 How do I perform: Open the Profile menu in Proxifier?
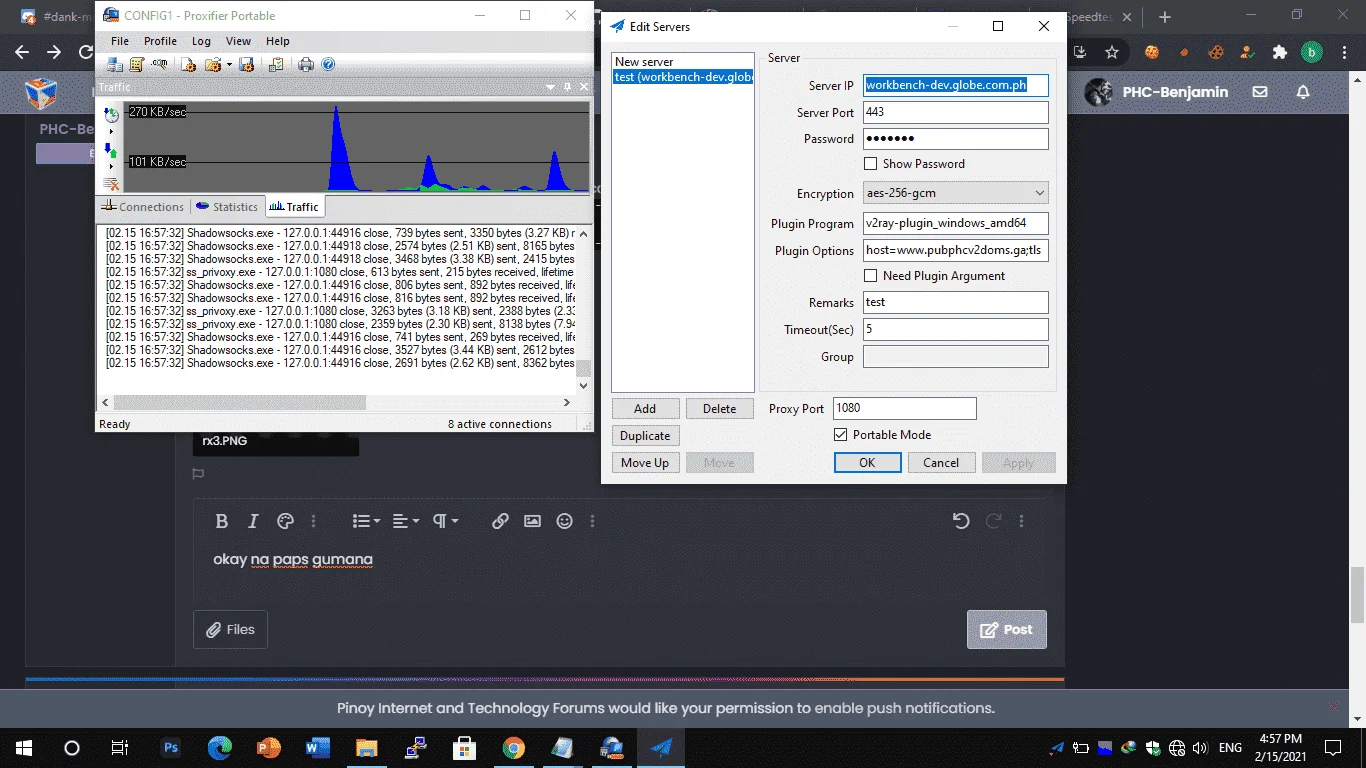160,41
